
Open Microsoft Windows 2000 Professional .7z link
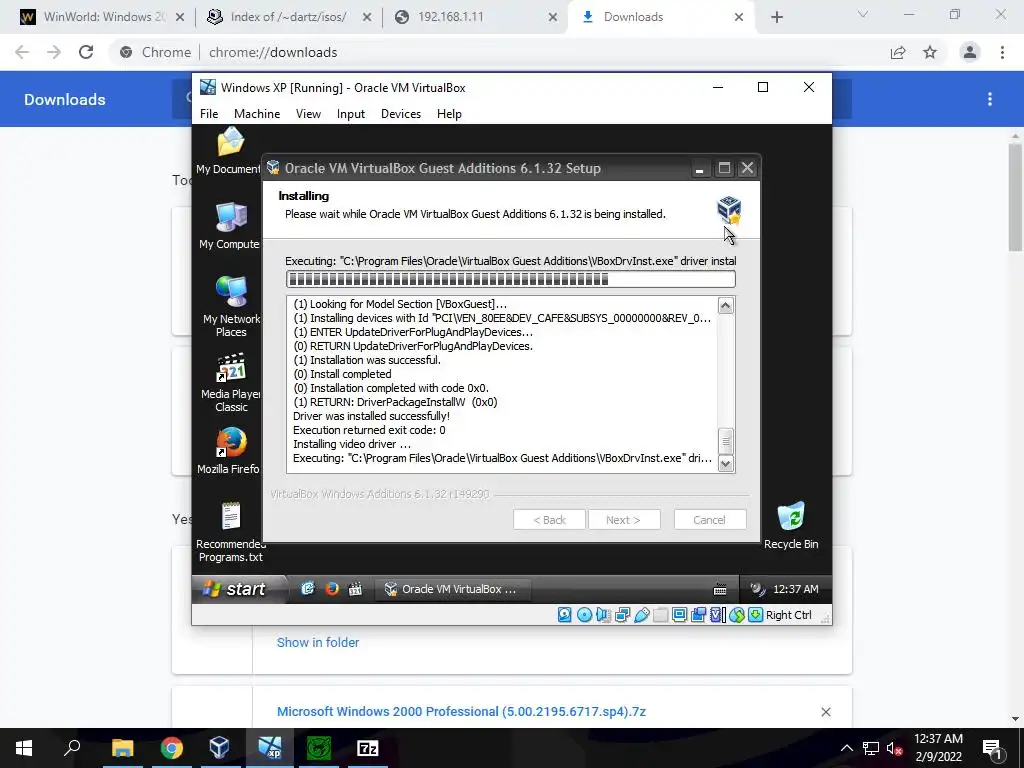pyautogui.click(x=461, y=712)
